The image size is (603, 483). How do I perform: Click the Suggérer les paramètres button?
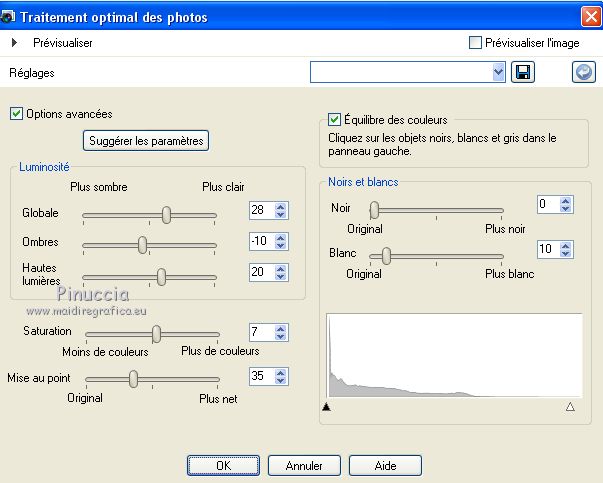pyautogui.click(x=146, y=141)
